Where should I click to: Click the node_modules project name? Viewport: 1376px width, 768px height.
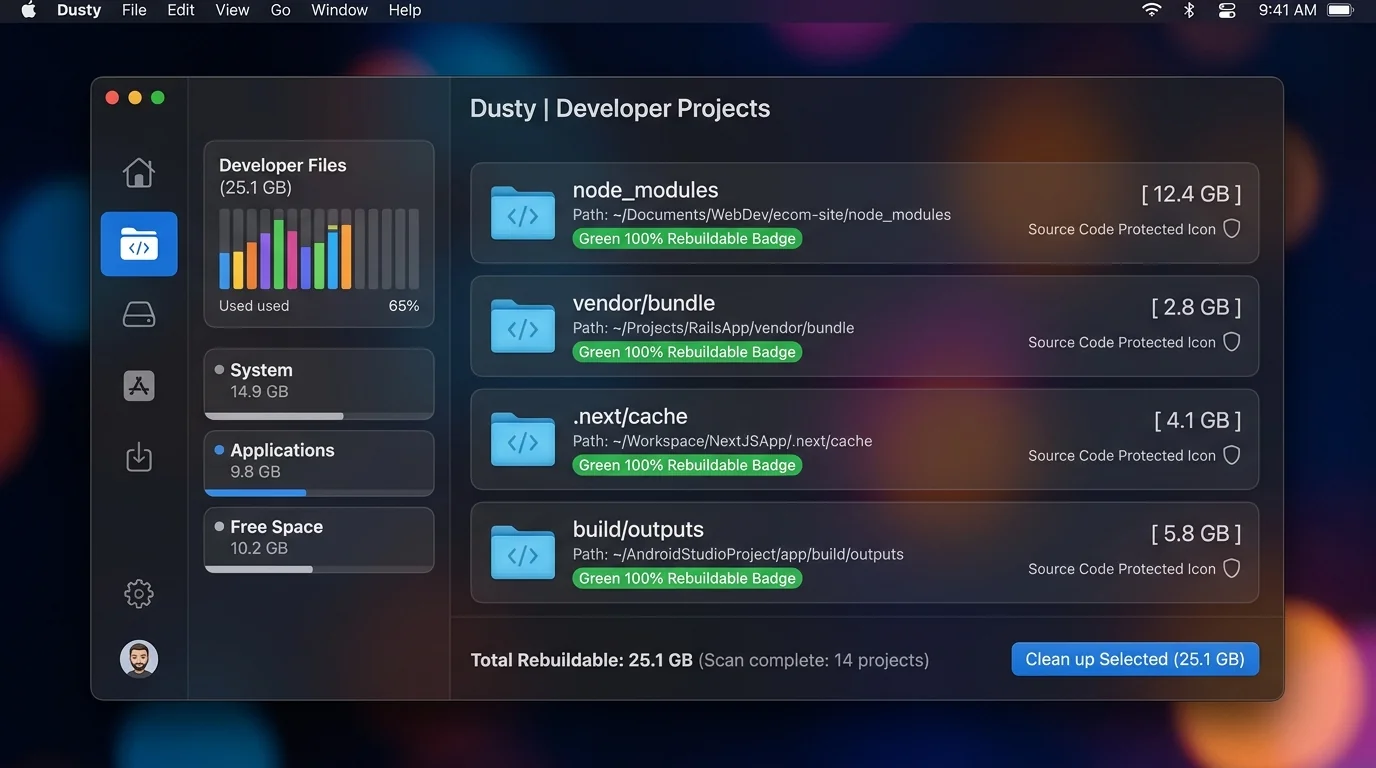point(646,190)
